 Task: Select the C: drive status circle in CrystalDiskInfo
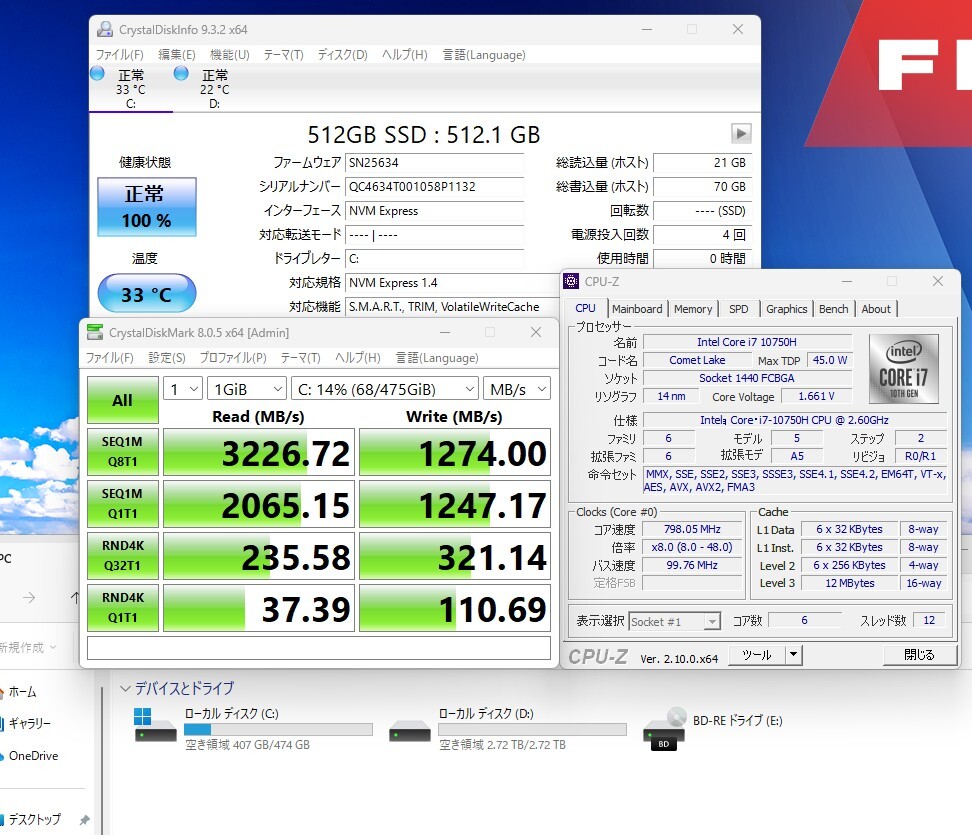pyautogui.click(x=97, y=73)
